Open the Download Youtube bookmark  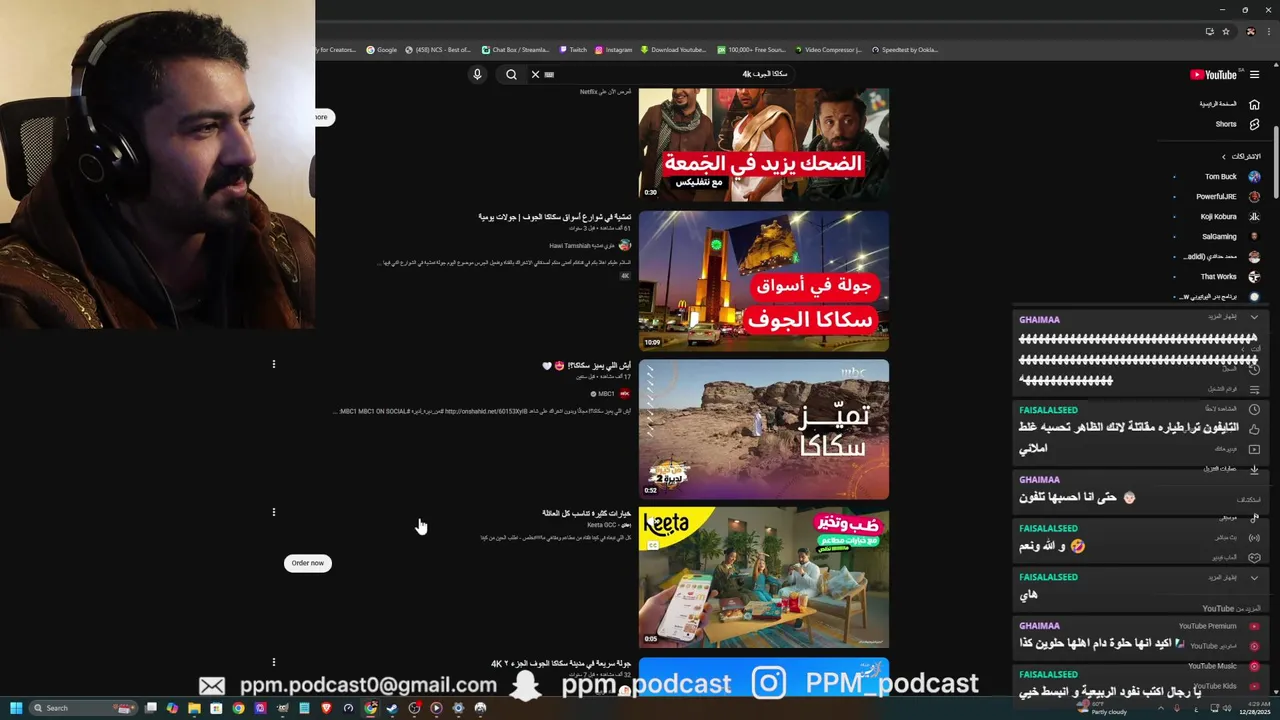click(x=674, y=49)
